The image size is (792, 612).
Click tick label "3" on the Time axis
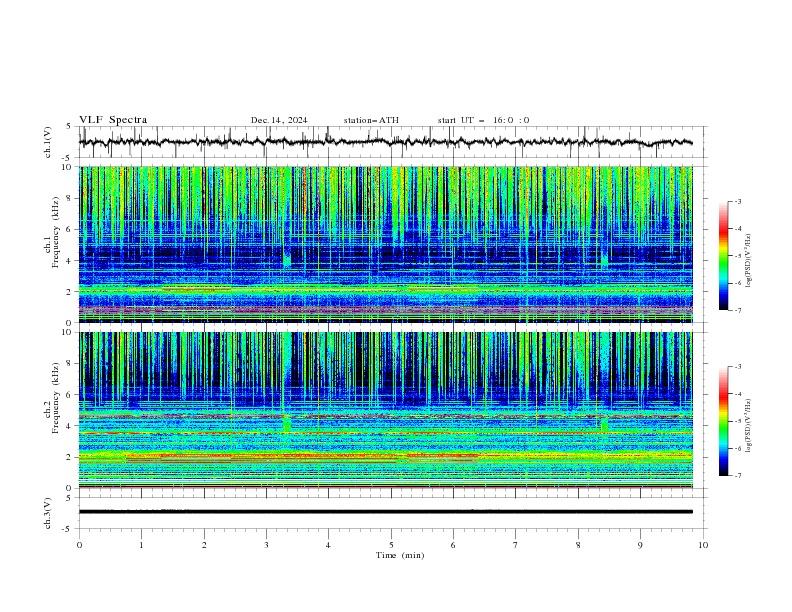tap(266, 545)
